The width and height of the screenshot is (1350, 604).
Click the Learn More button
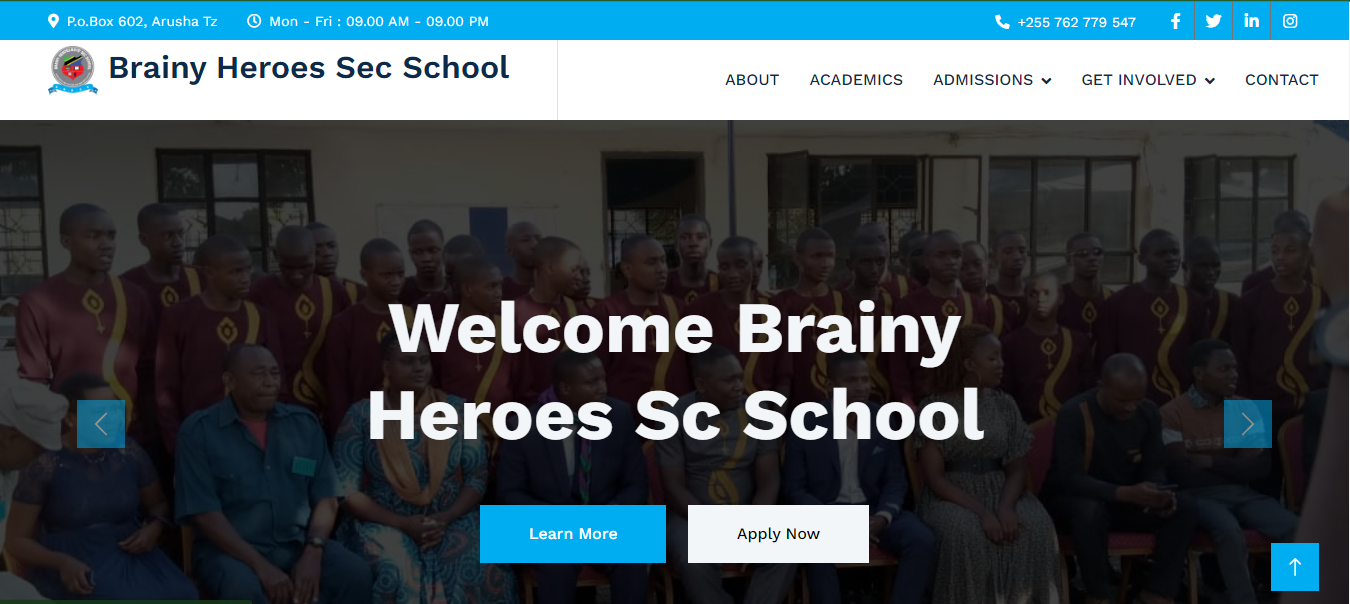(x=573, y=534)
